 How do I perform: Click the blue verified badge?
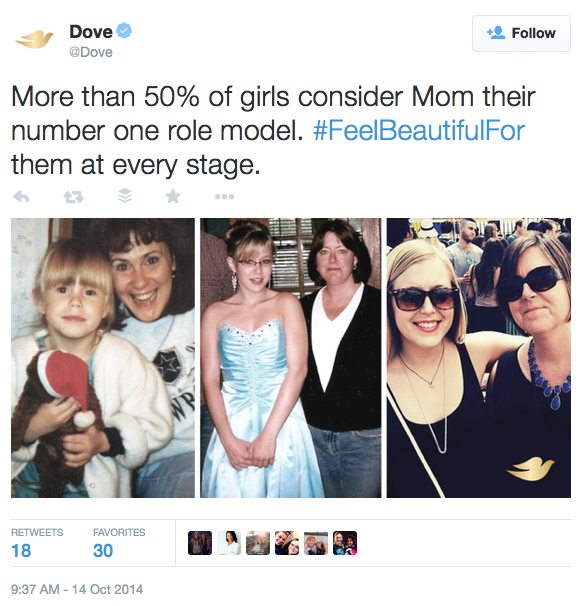(x=124, y=31)
